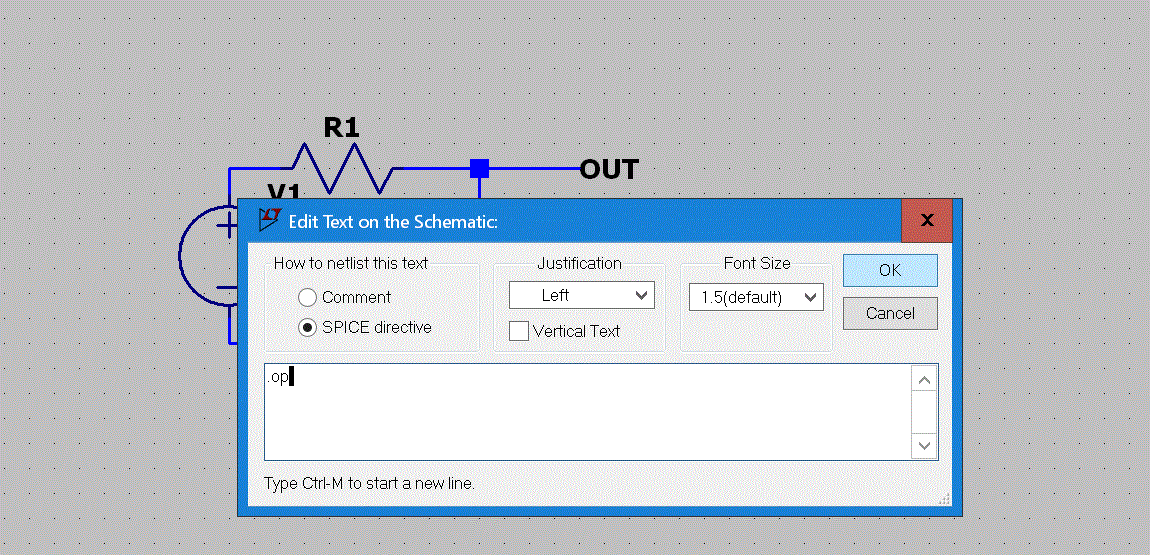The image size is (1150, 555).
Task: Click the text box scroll down arrow
Action: 925,445
